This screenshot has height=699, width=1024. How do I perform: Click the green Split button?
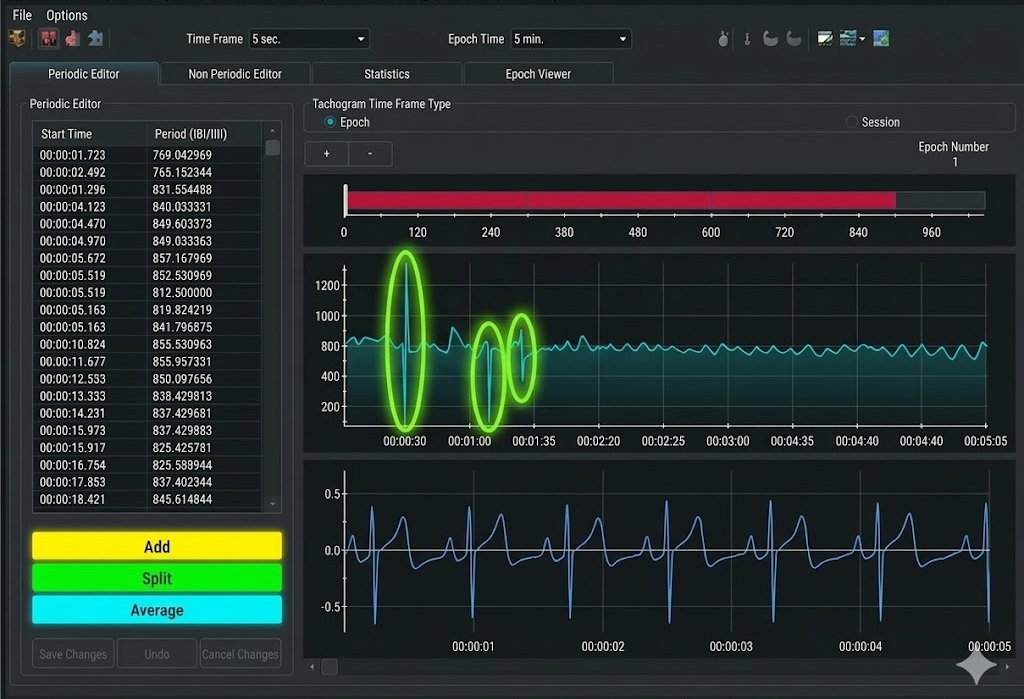157,578
